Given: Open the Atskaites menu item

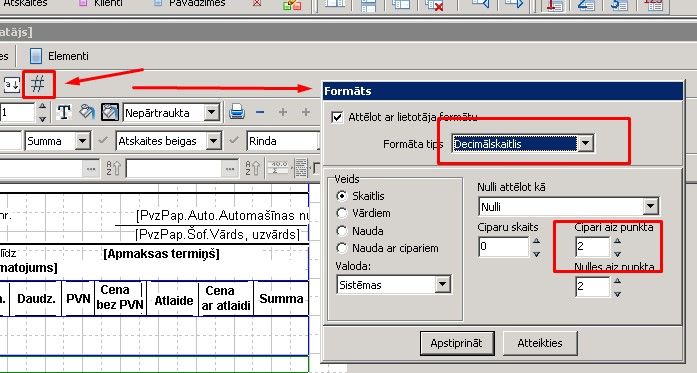Looking at the screenshot, I should [25, 4].
